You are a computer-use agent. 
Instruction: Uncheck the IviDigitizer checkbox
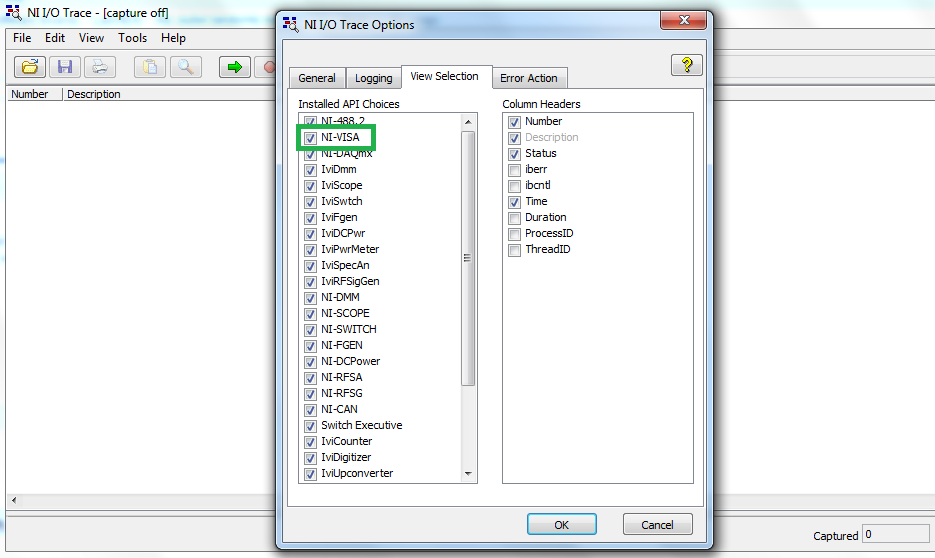click(310, 458)
